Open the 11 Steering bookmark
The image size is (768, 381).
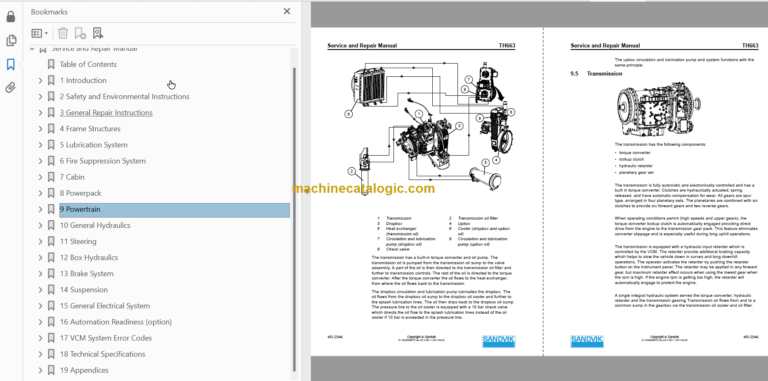(x=78, y=241)
